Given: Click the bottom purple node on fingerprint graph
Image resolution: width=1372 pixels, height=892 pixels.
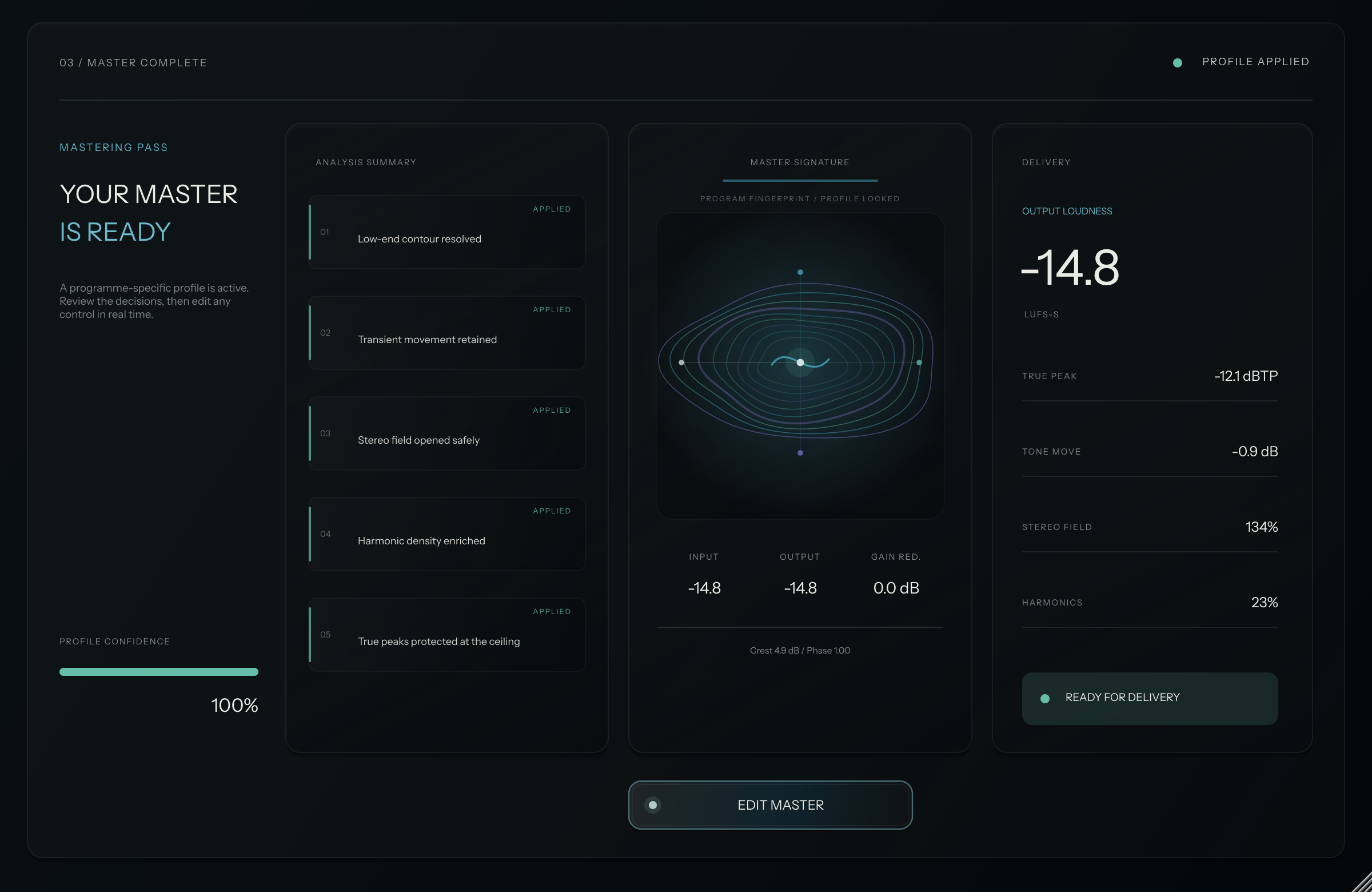Looking at the screenshot, I should (800, 453).
